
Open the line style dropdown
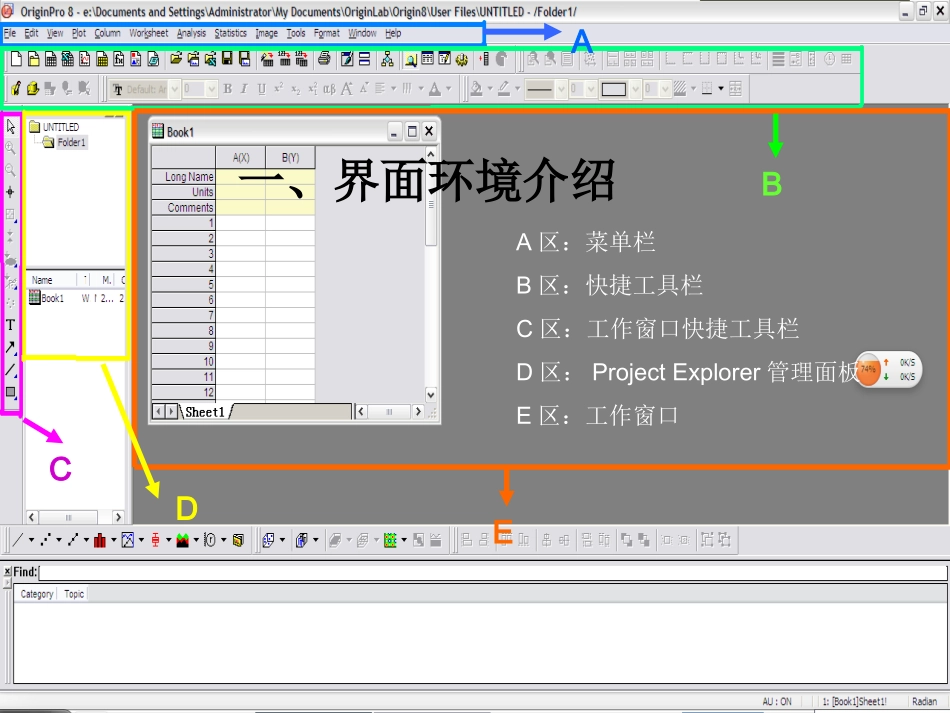pos(561,89)
